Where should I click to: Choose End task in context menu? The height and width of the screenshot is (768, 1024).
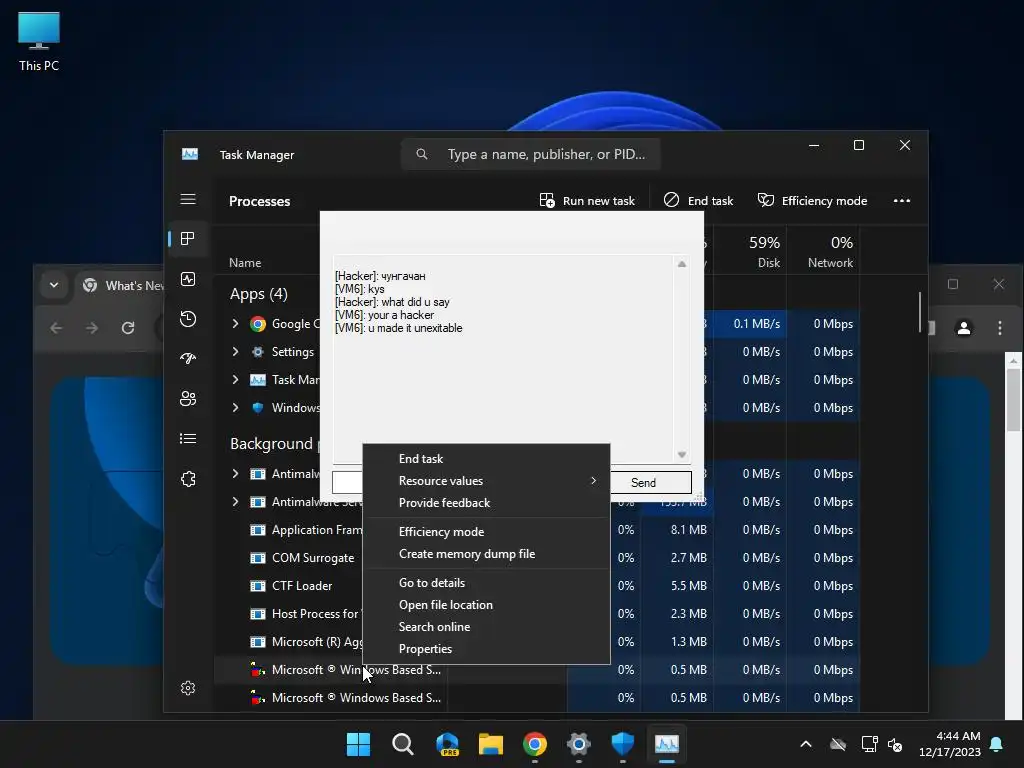(x=487, y=459)
